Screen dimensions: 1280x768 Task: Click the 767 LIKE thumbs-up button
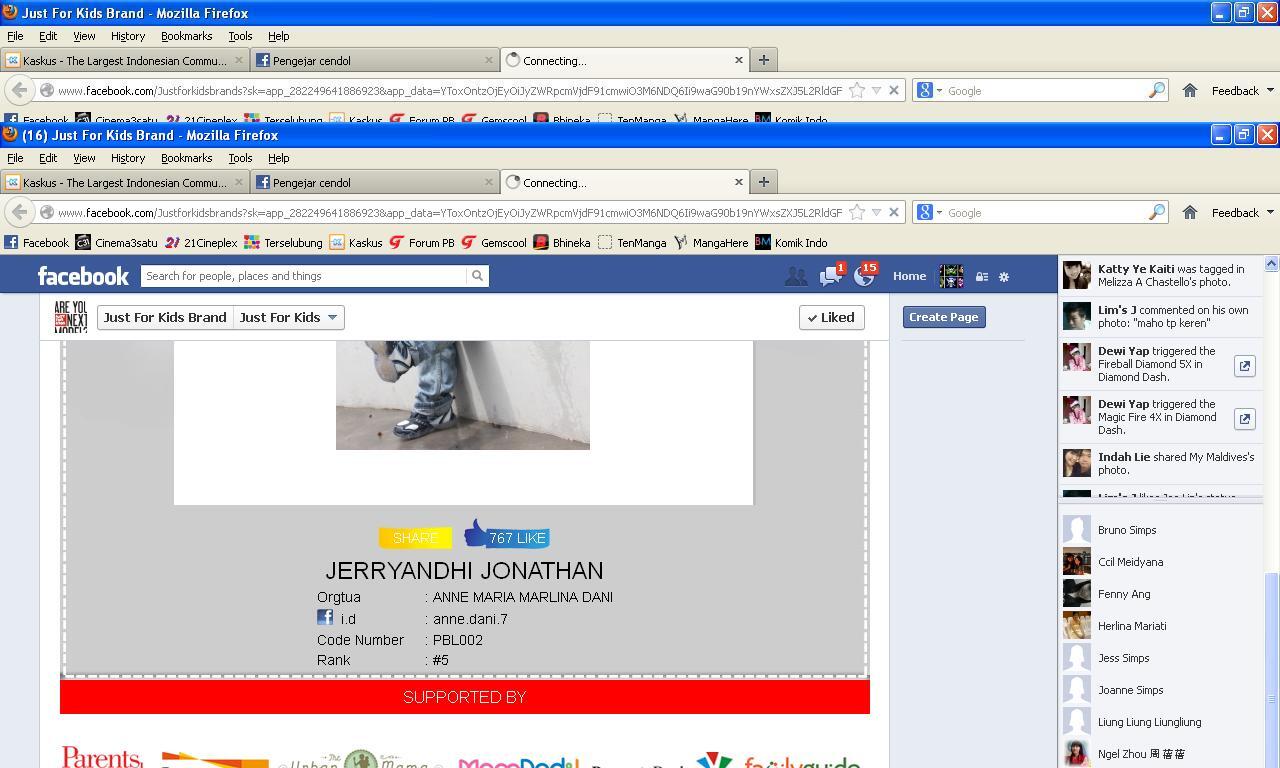coord(506,535)
